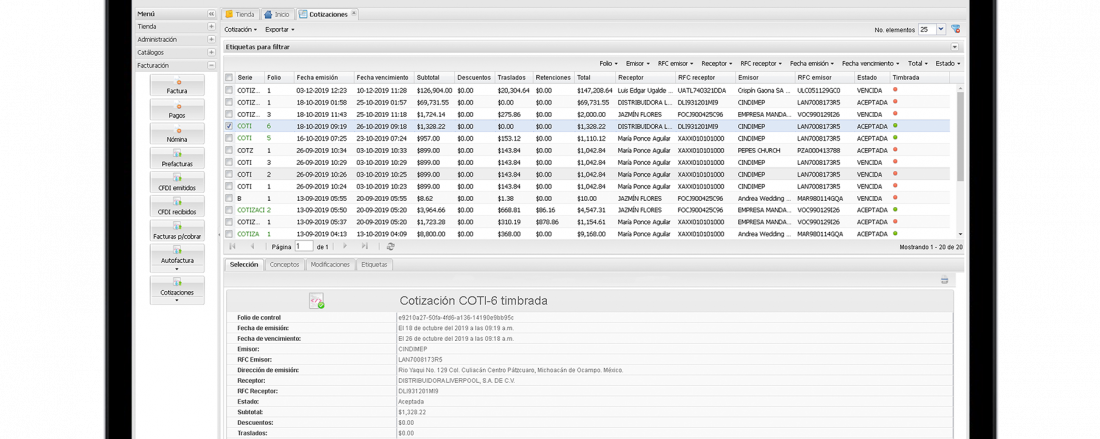The width and height of the screenshot is (1100, 439).
Task: Open CFDI emitidos from the sidebar
Action: coord(177,182)
